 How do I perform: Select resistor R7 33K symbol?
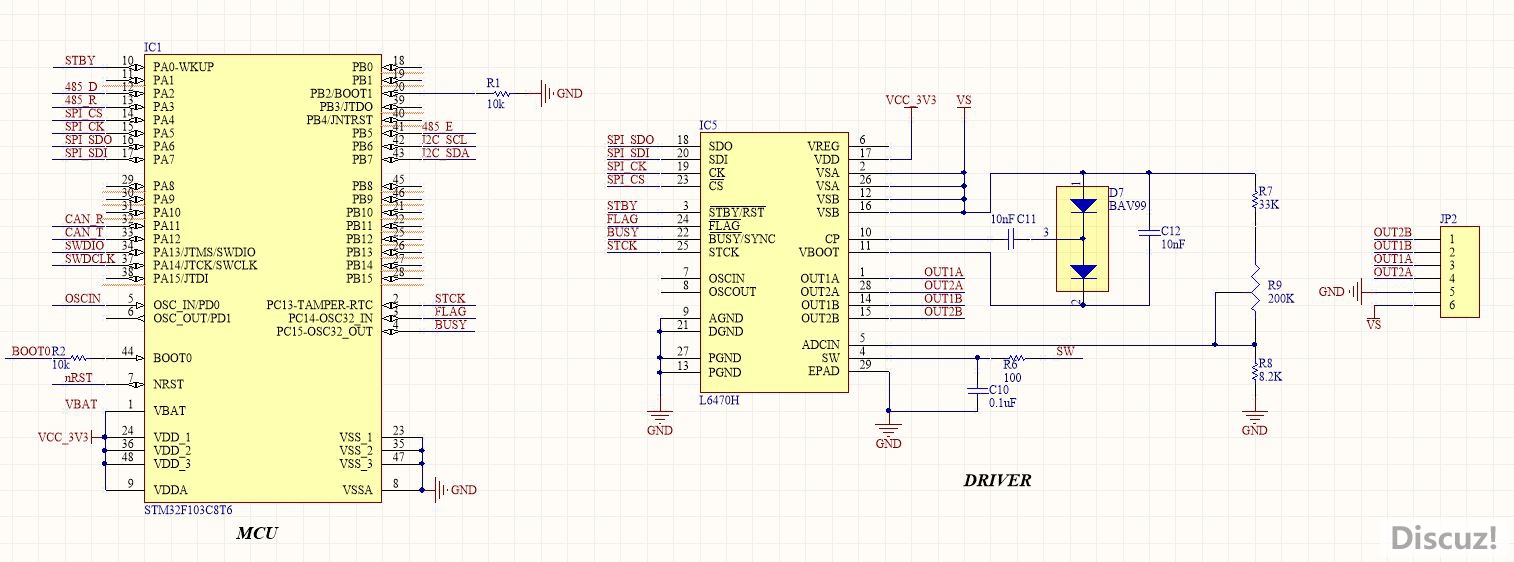(x=1254, y=201)
